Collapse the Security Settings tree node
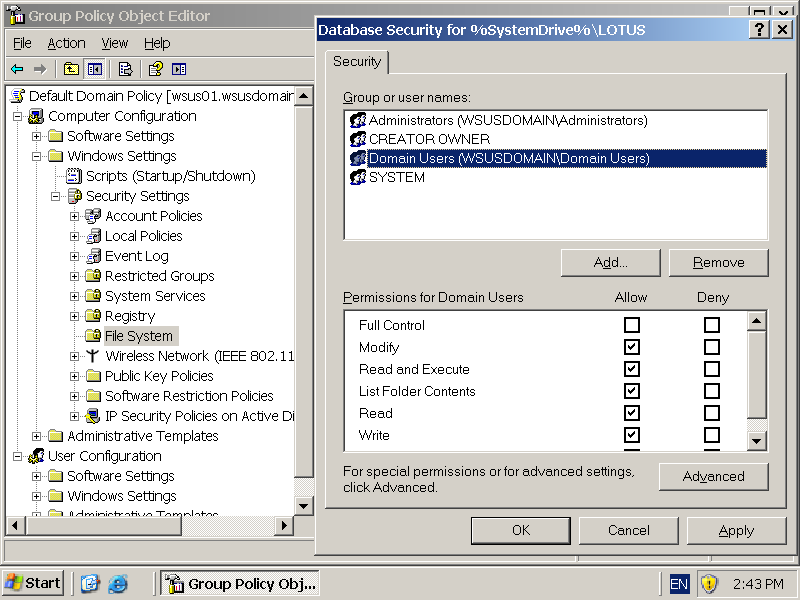 click(x=56, y=196)
